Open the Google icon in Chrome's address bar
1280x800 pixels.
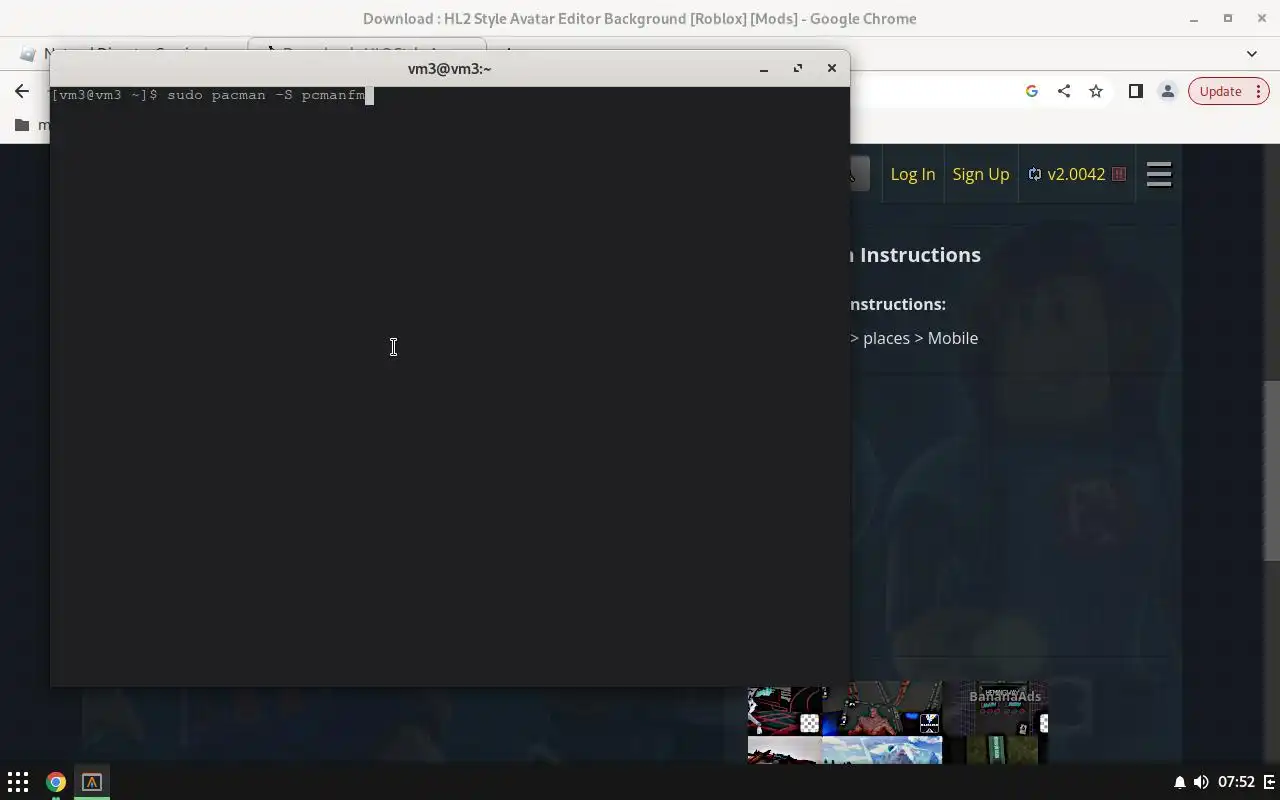(x=1032, y=91)
